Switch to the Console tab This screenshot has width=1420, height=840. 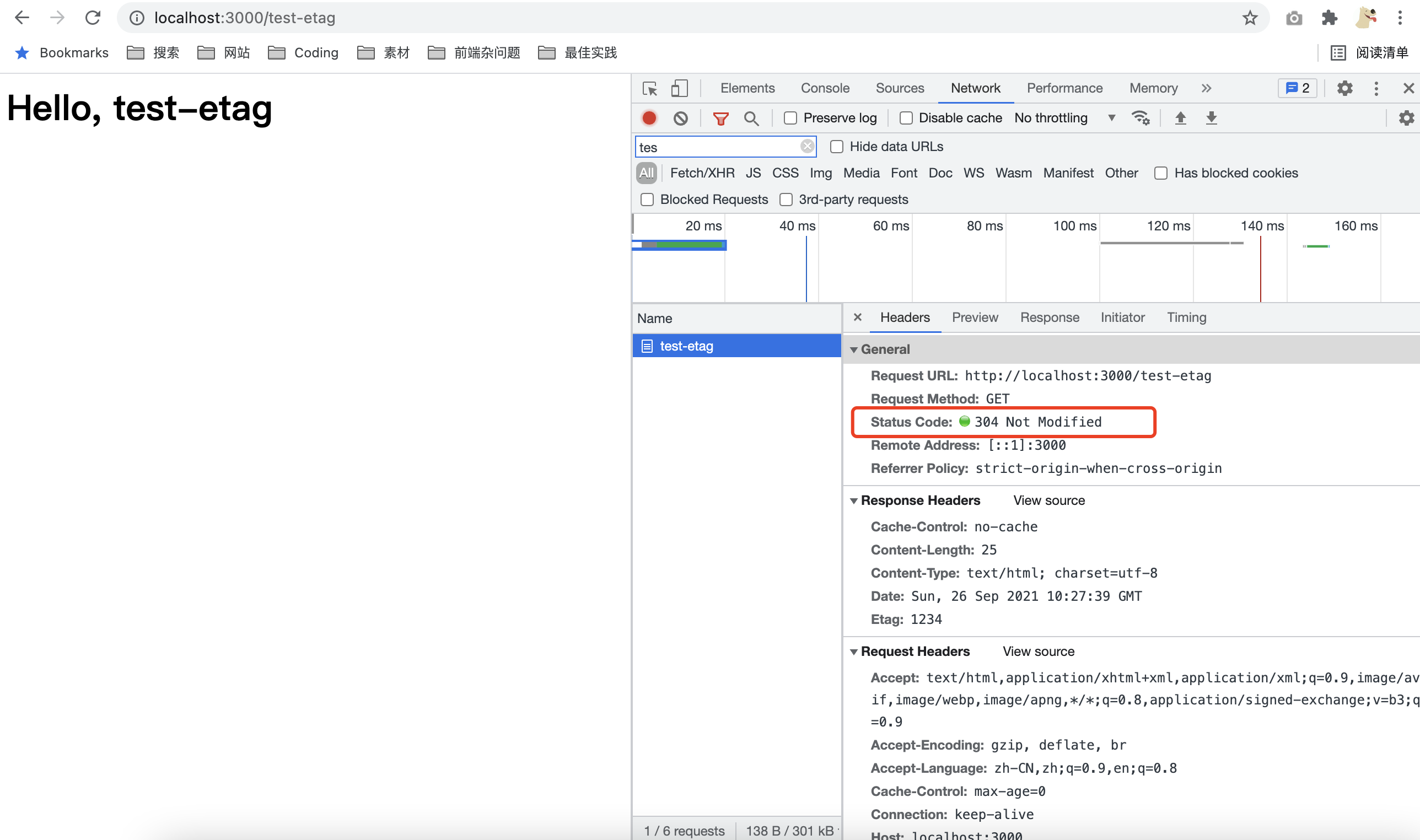pos(825,88)
